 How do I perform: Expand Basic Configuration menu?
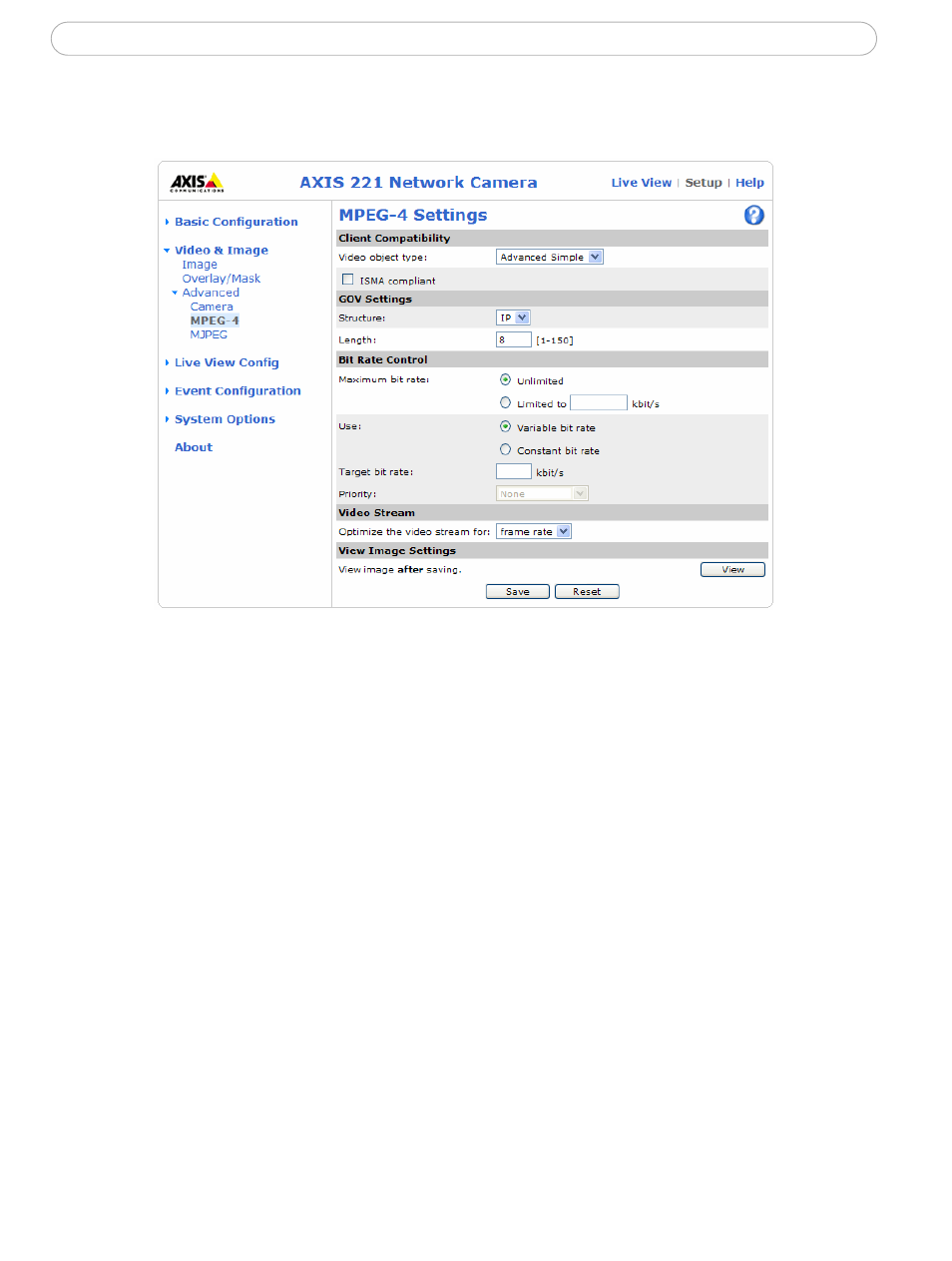coord(236,222)
